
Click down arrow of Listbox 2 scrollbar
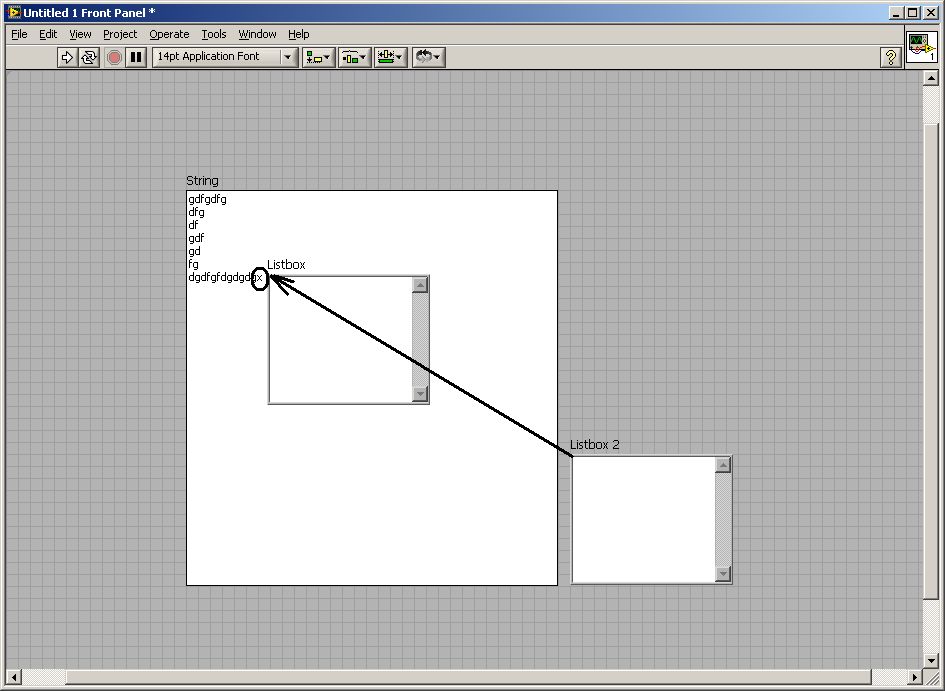(x=723, y=574)
